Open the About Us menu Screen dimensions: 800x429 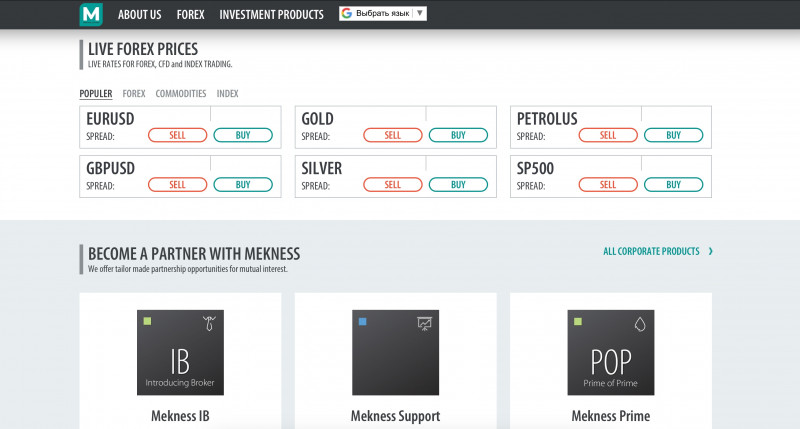click(139, 15)
